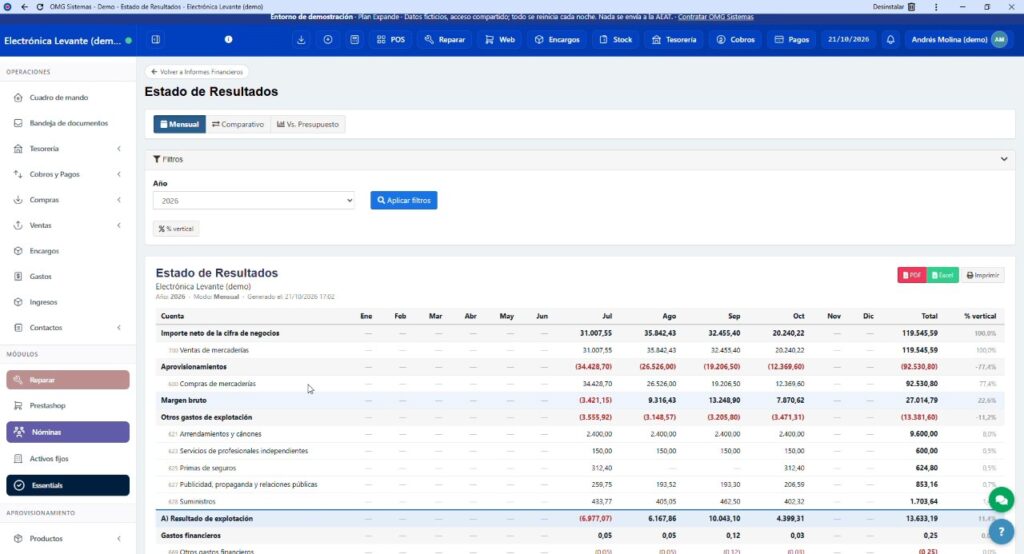Open the Cobros shortcut
1024x554 pixels.
pos(735,40)
